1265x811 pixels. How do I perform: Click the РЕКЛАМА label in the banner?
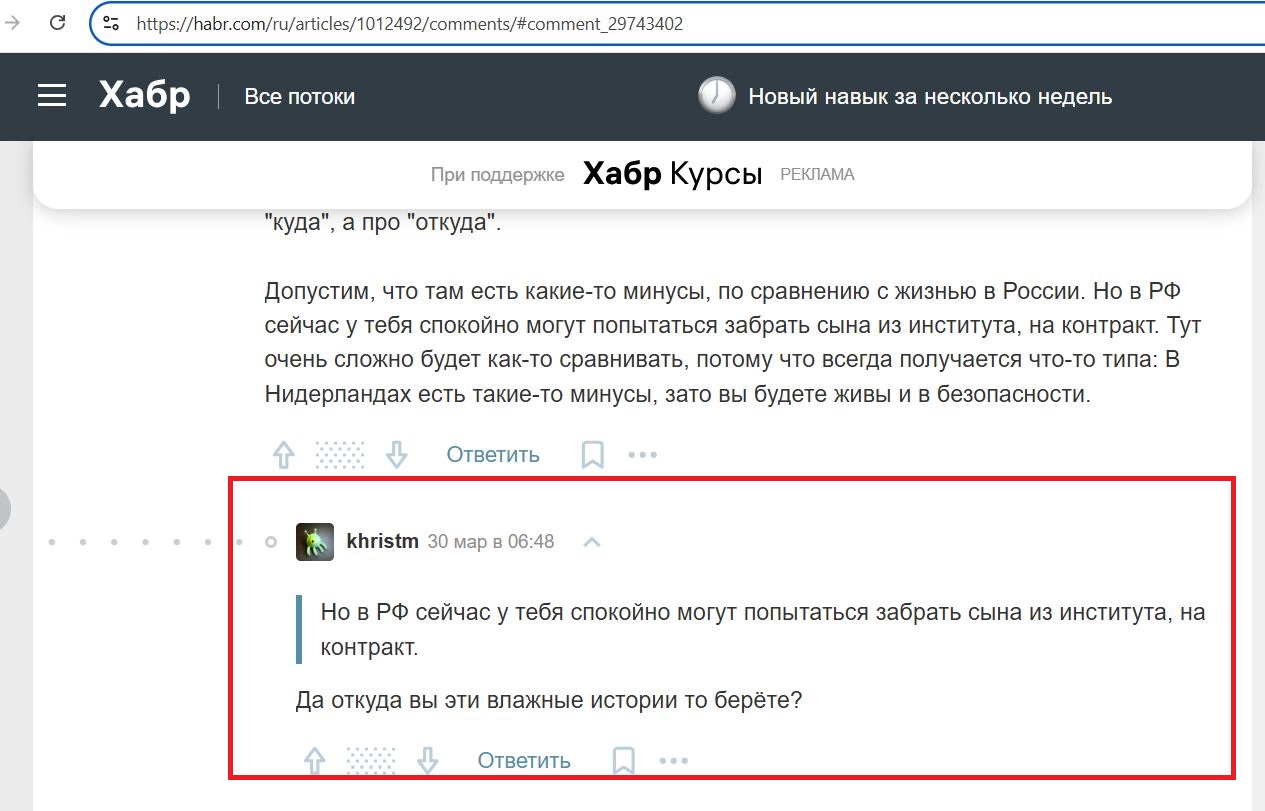(817, 174)
